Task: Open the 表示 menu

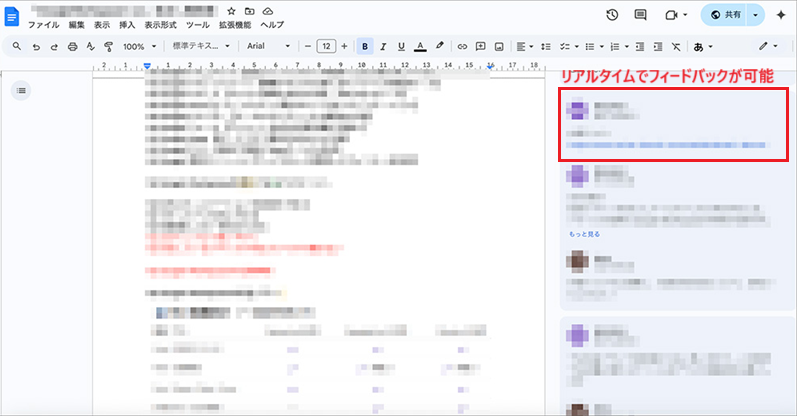Action: pyautogui.click(x=102, y=25)
